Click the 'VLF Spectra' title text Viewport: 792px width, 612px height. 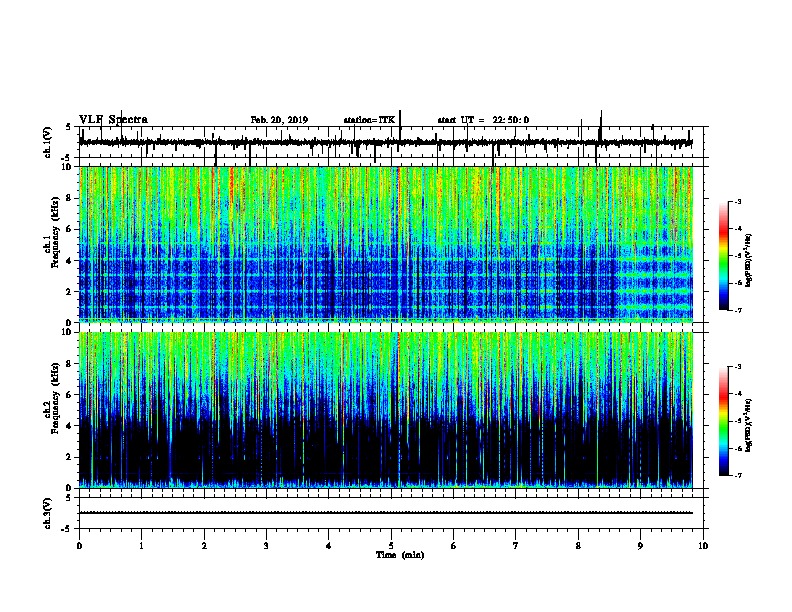pyautogui.click(x=113, y=120)
